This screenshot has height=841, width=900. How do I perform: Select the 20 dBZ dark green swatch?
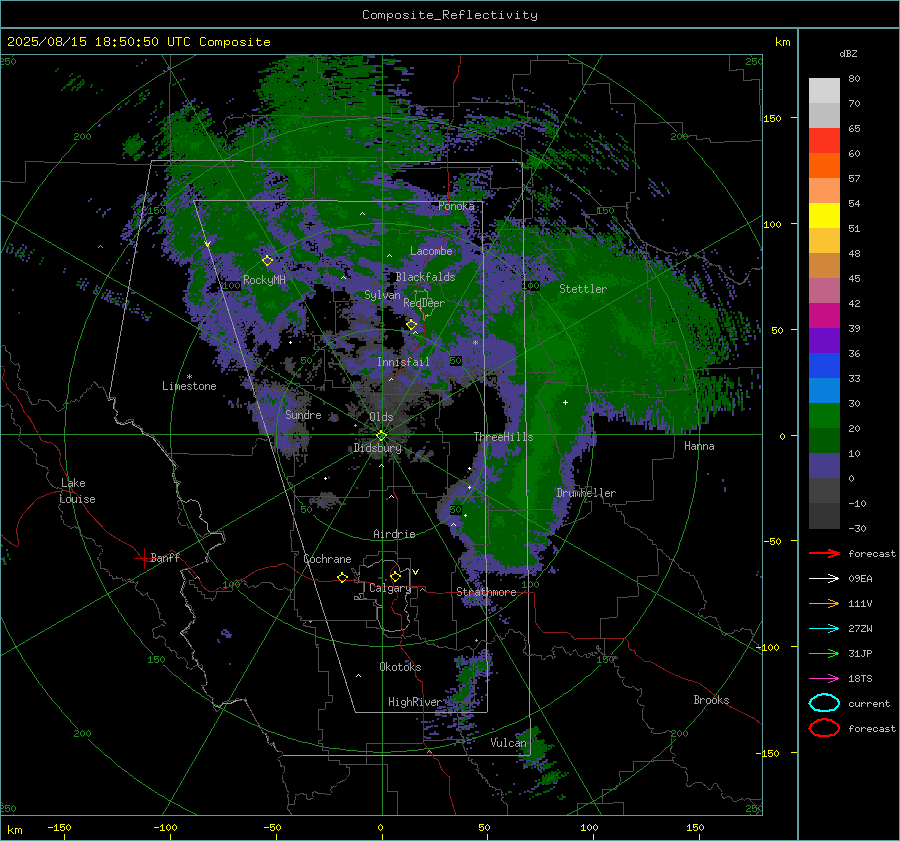coord(824,440)
